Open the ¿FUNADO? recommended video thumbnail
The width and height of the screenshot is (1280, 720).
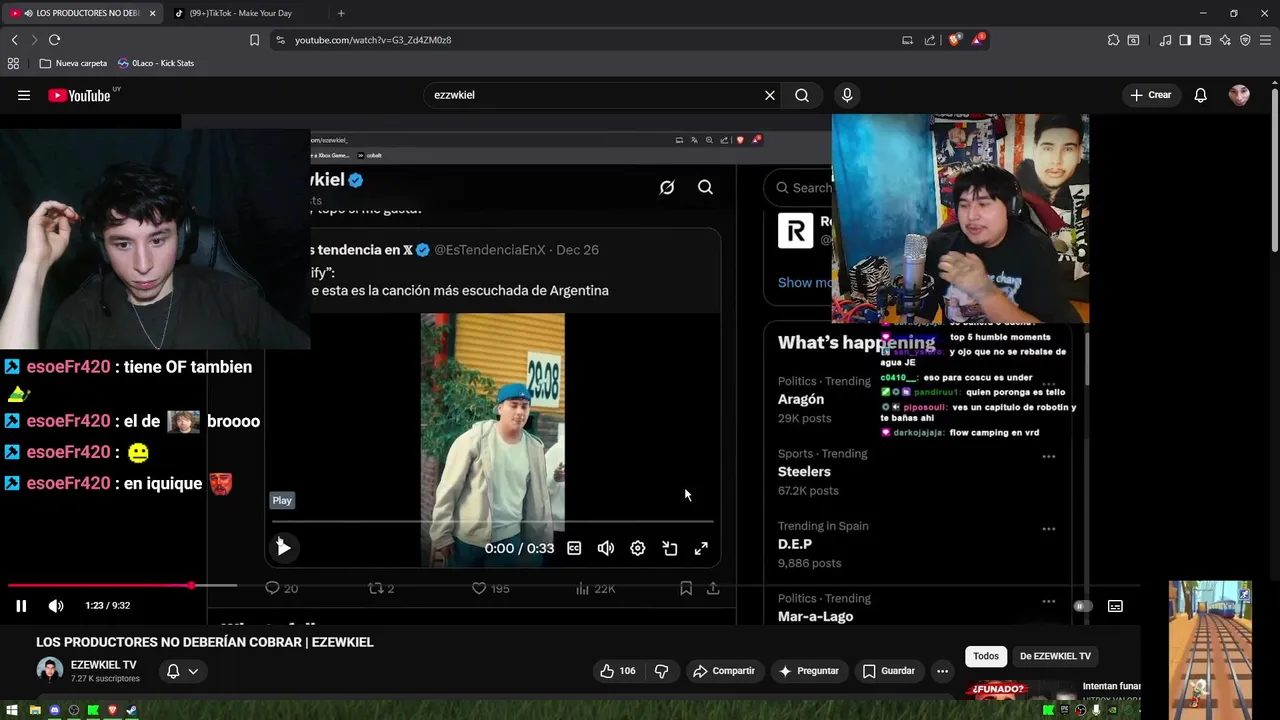point(1020,690)
